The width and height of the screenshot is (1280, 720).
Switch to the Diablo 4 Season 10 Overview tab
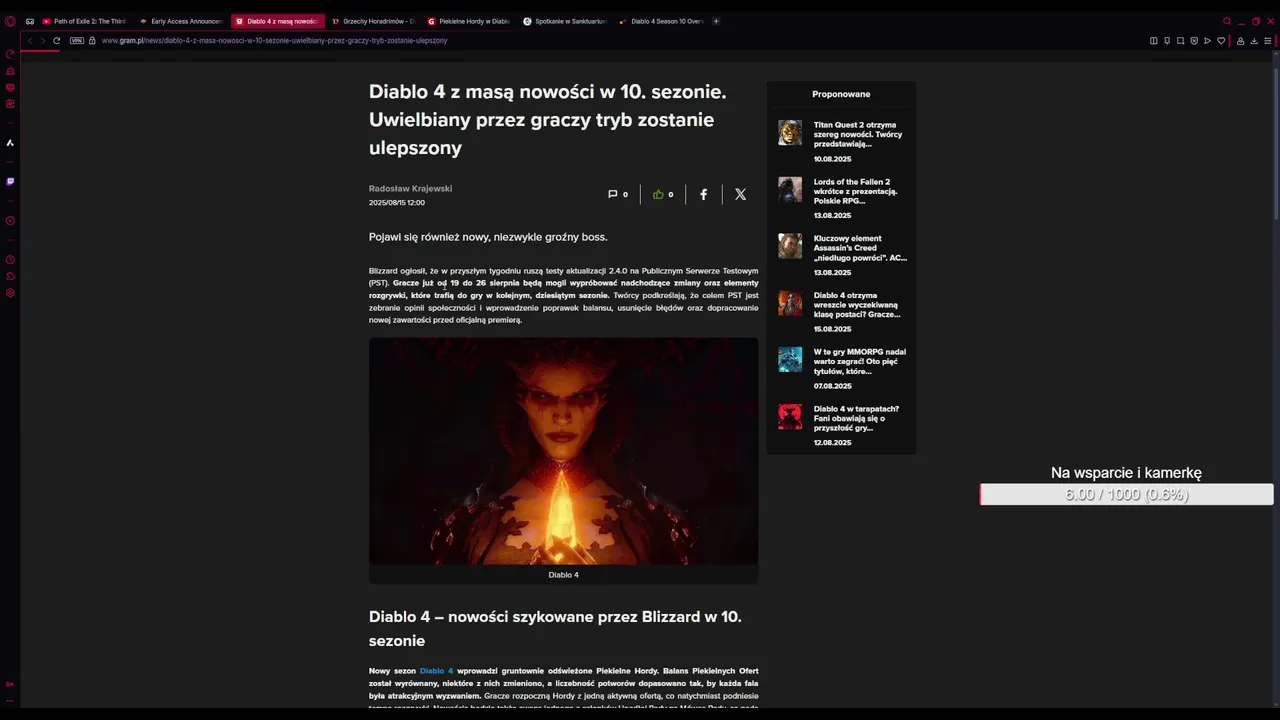[x=661, y=21]
